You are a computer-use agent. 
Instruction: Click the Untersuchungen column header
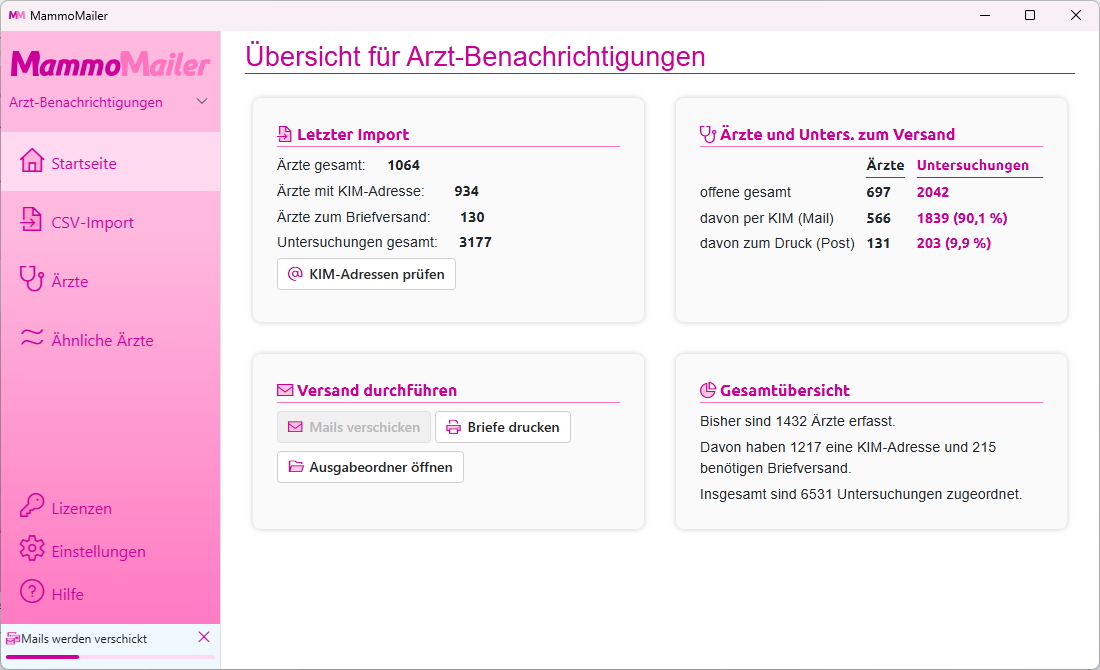point(972,165)
